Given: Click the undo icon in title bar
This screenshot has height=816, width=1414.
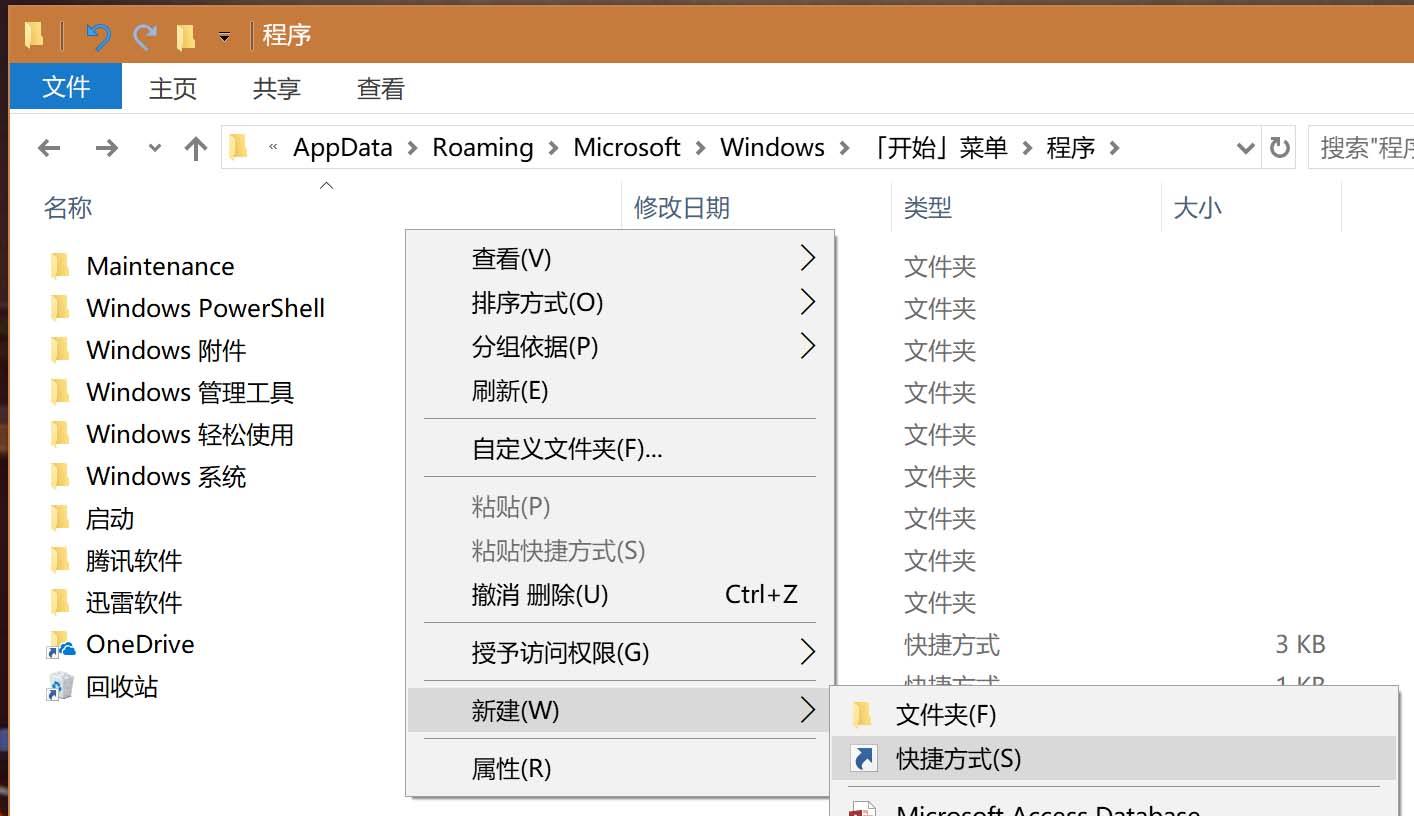Looking at the screenshot, I should coord(98,36).
